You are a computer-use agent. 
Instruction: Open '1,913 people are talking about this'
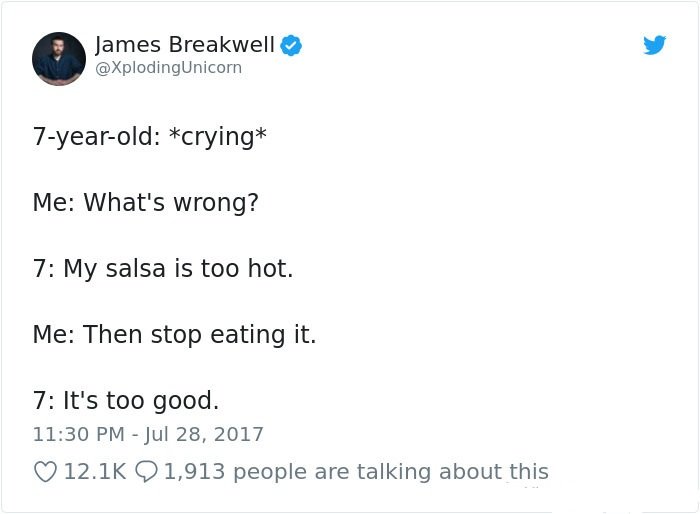click(x=356, y=472)
